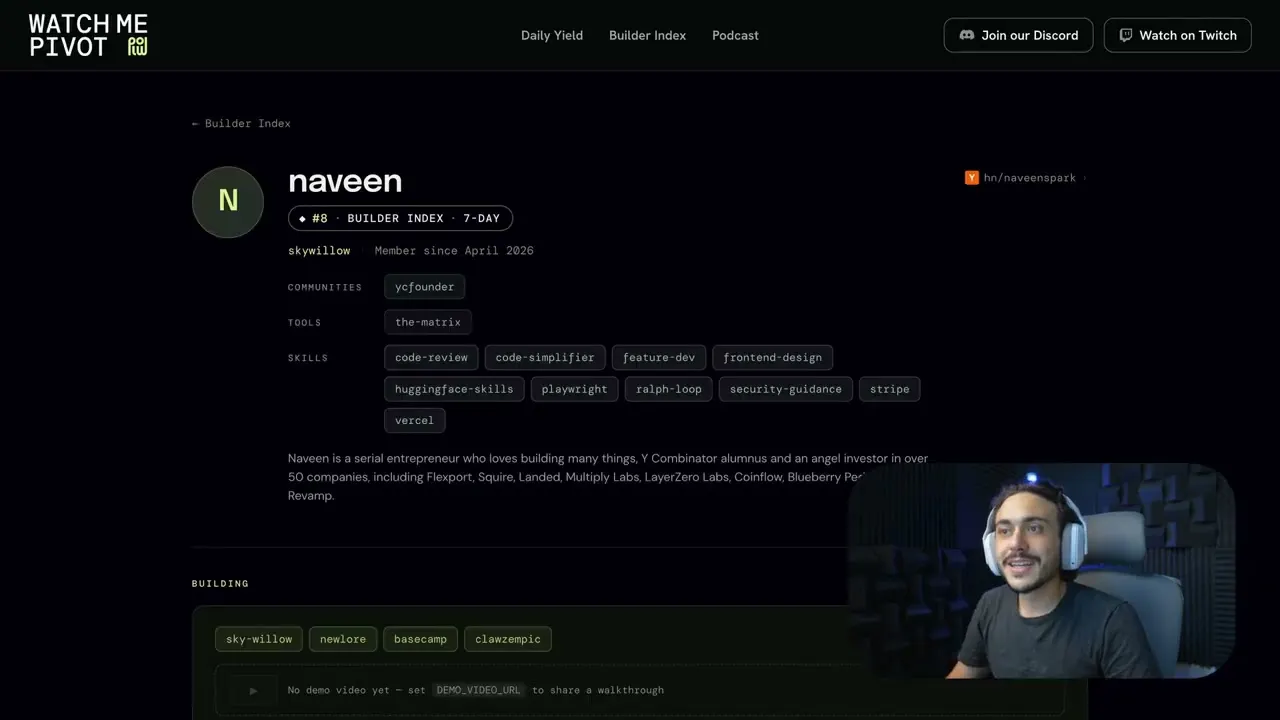Click the feature-dev skill tag
This screenshot has width=1280, height=720.
pos(659,357)
